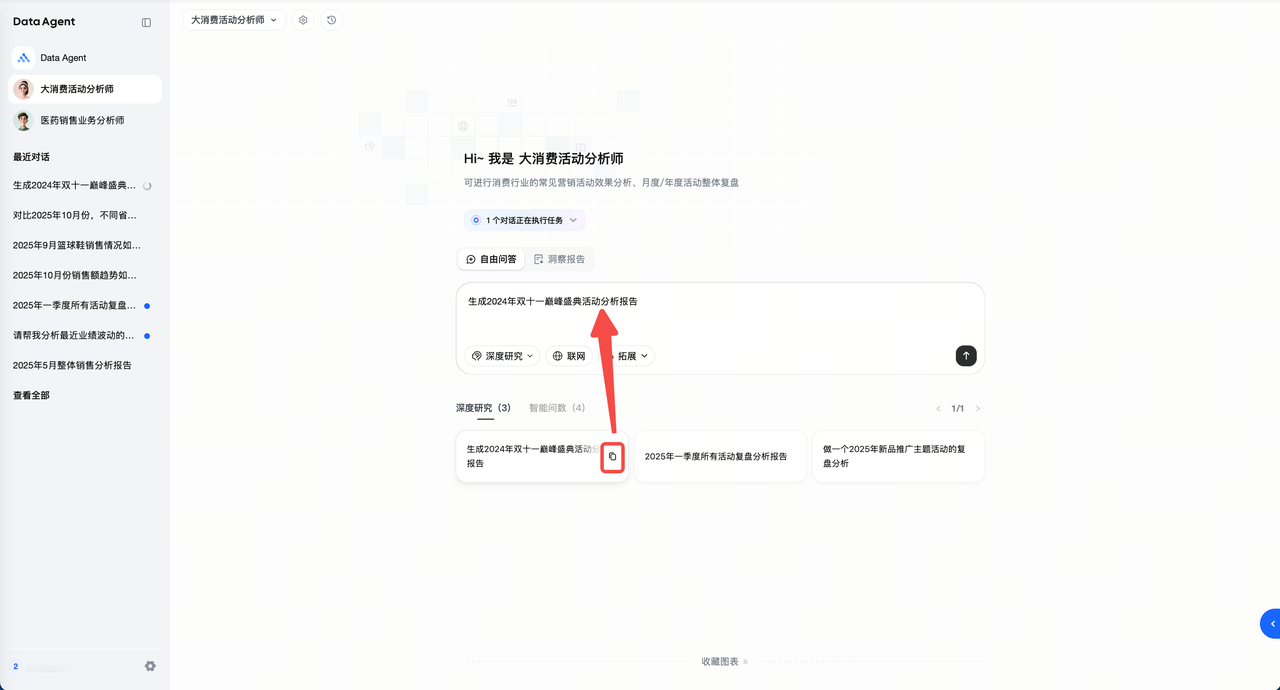Open conversation 生成2024年双十一巅峰盛典 in the sidebar list
Screen dimensions: 1280x690
(x=82, y=185)
